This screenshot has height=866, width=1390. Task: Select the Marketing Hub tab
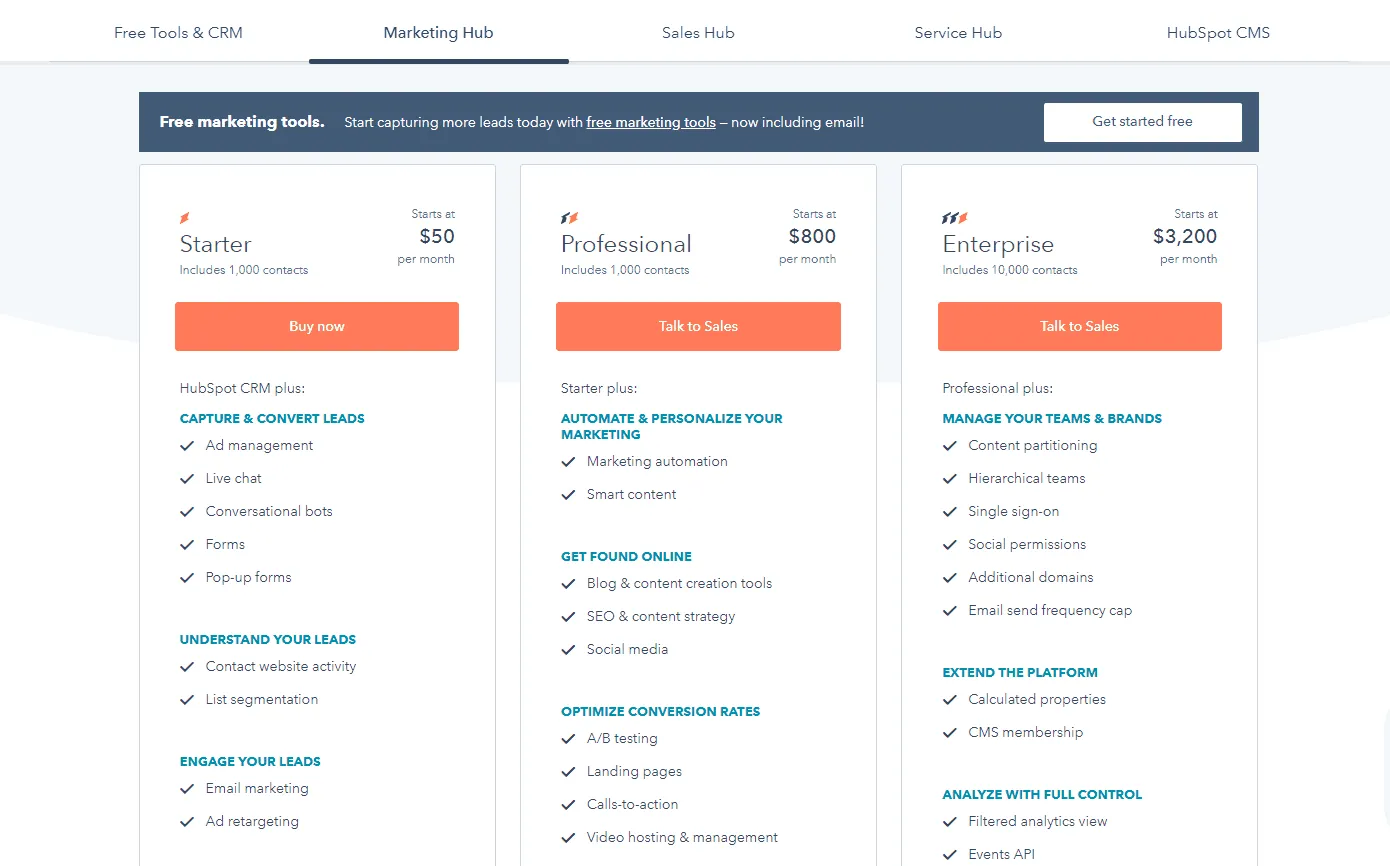[438, 32]
